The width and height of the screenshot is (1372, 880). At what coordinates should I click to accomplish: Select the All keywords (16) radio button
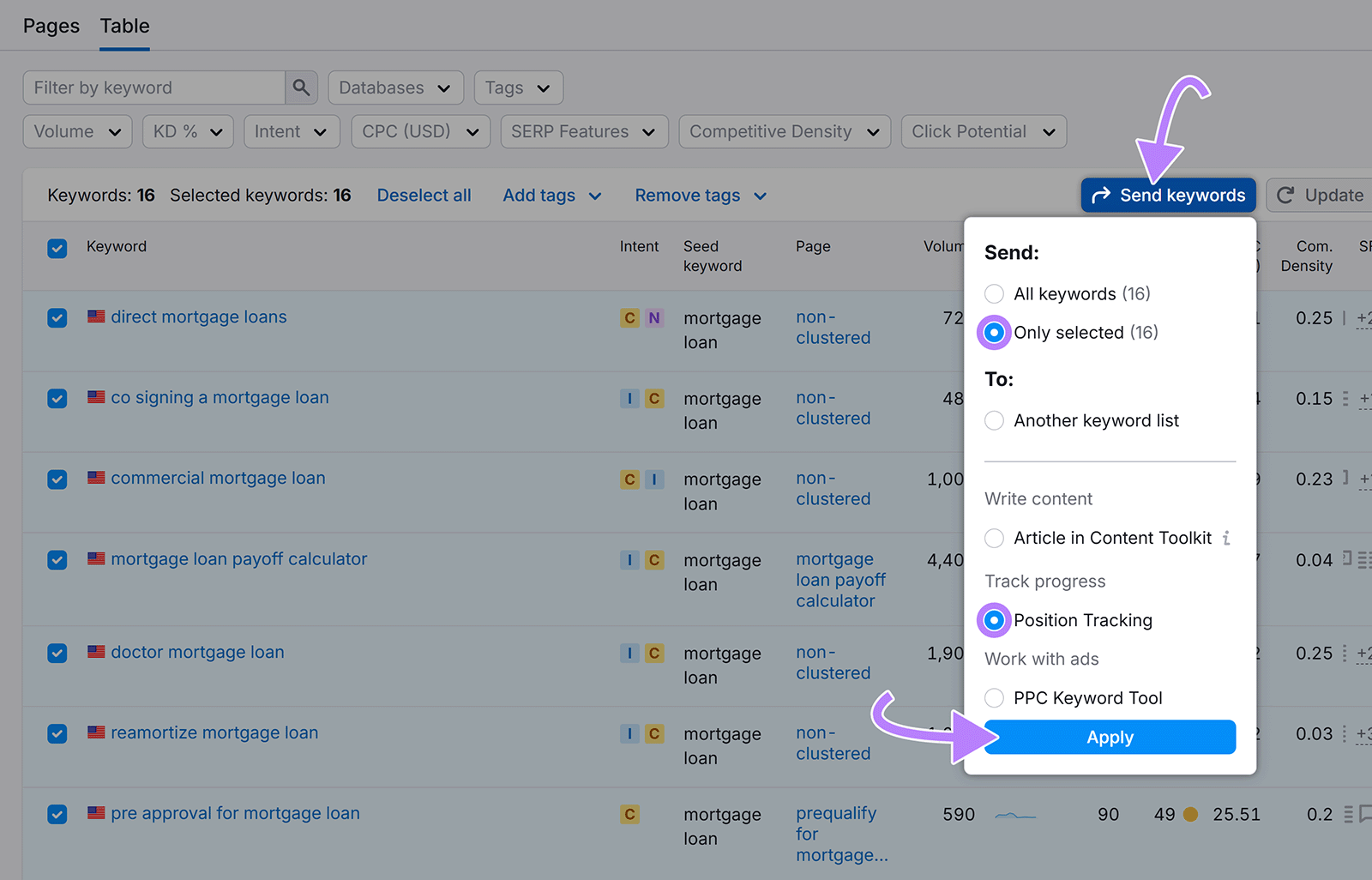click(994, 293)
